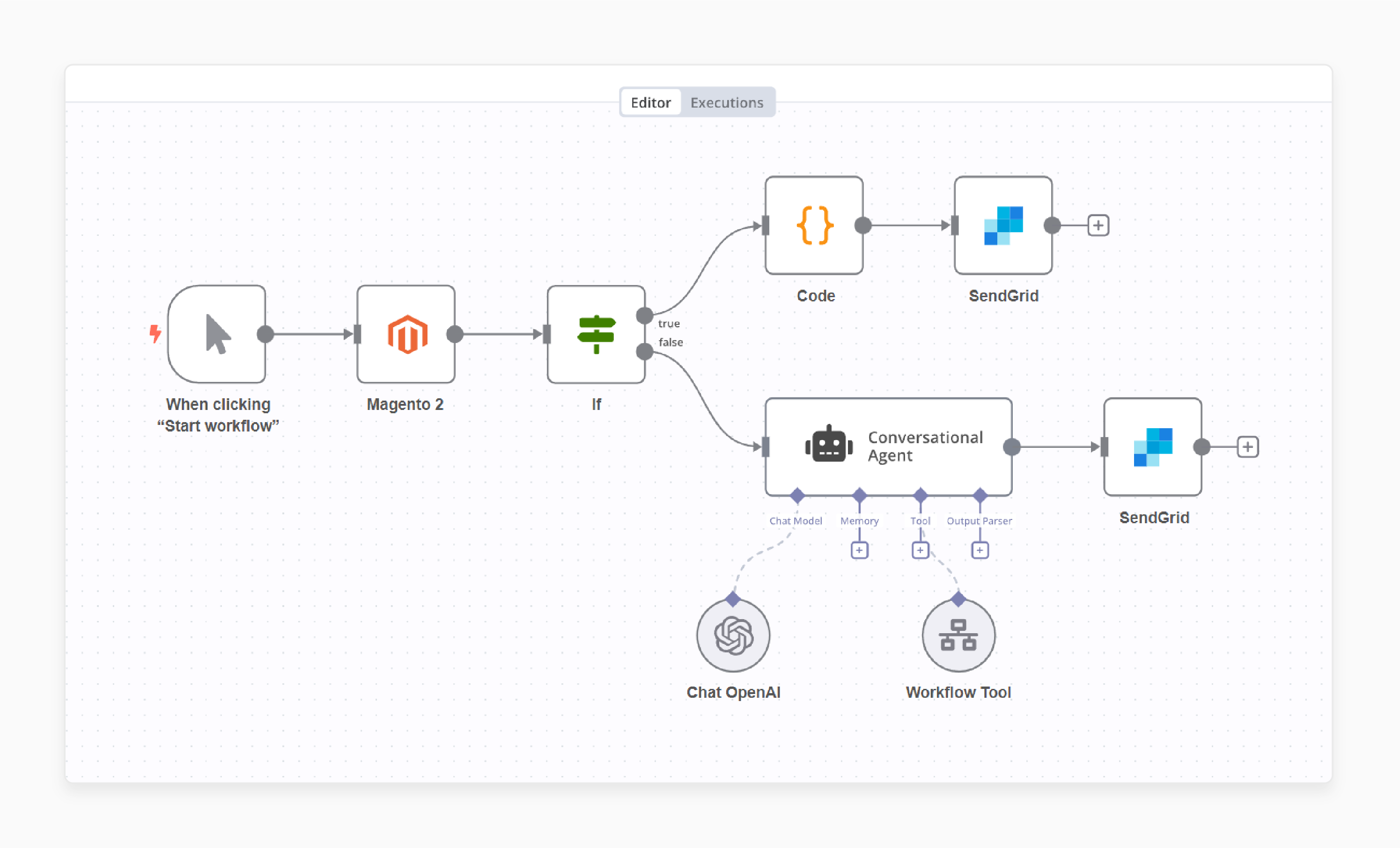Click the Chat Model diamond connector
Screen dimensions: 1400x848
click(x=798, y=495)
